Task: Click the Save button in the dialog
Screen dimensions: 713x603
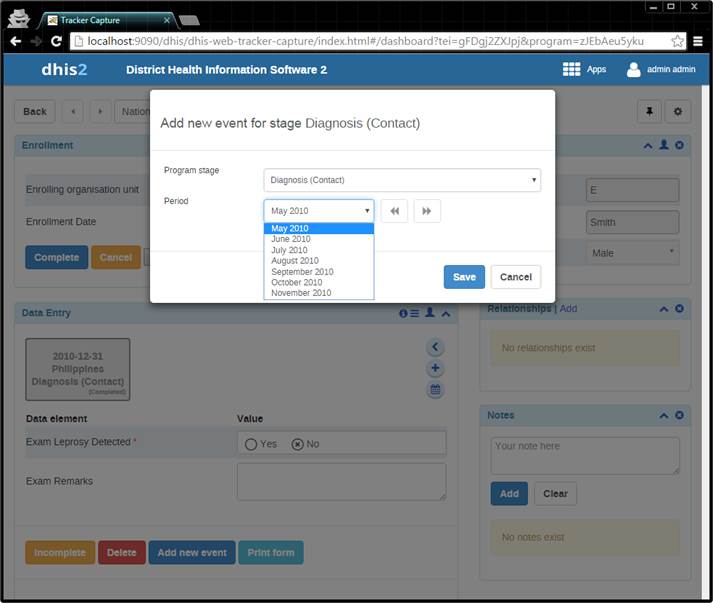Action: (464, 277)
